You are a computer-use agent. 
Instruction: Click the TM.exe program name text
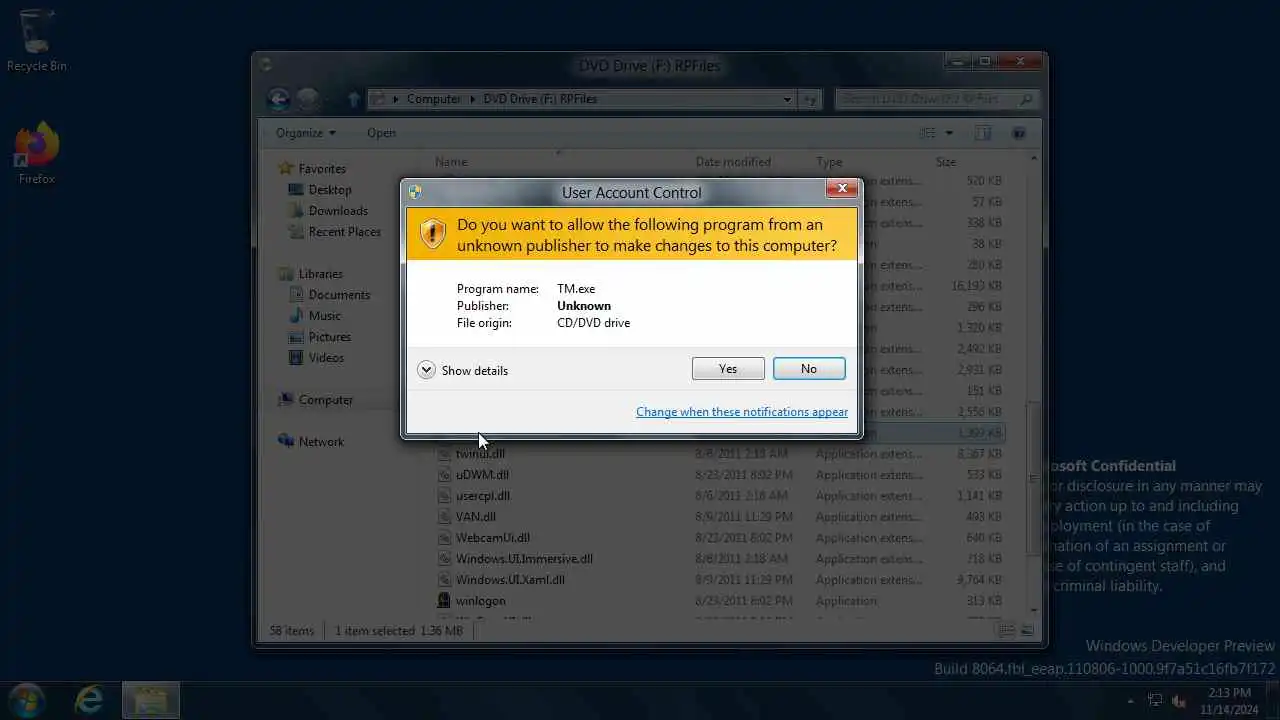click(576, 289)
